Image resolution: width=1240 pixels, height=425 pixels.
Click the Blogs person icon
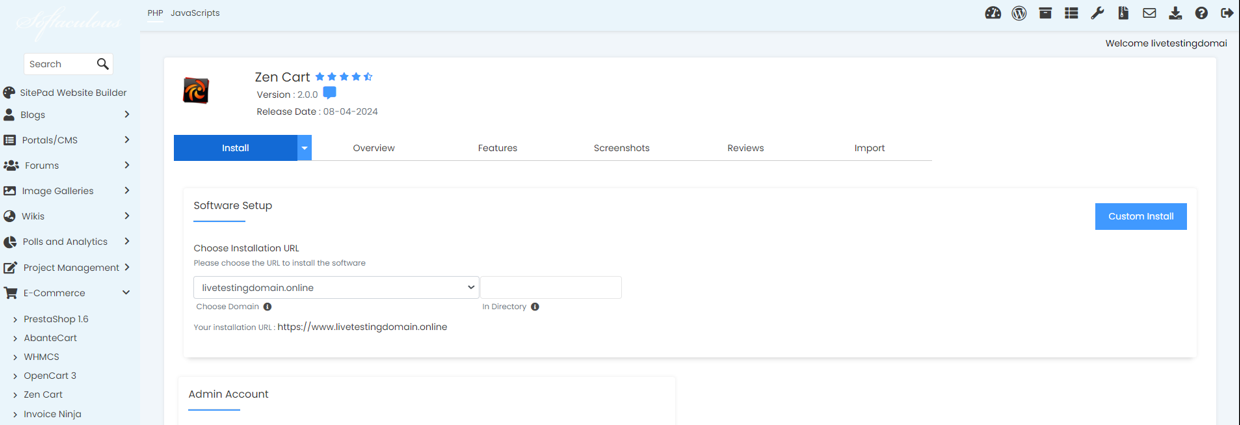9,114
